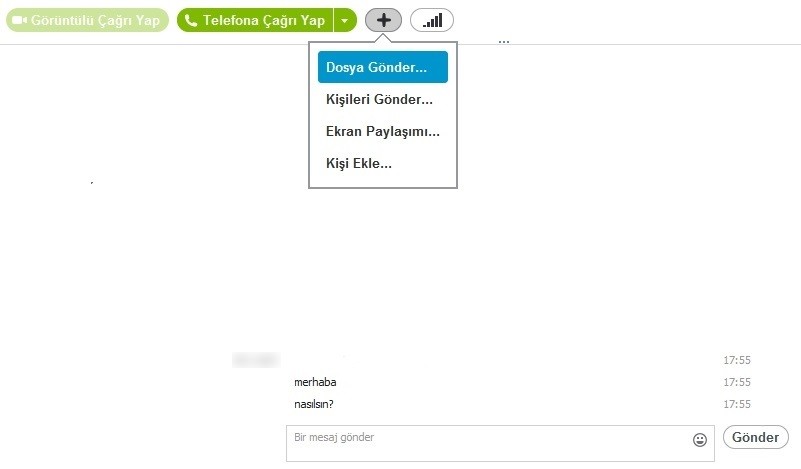Start a call with Görüntülü Çağrı Yap button
The height and width of the screenshot is (469, 801).
click(87, 20)
